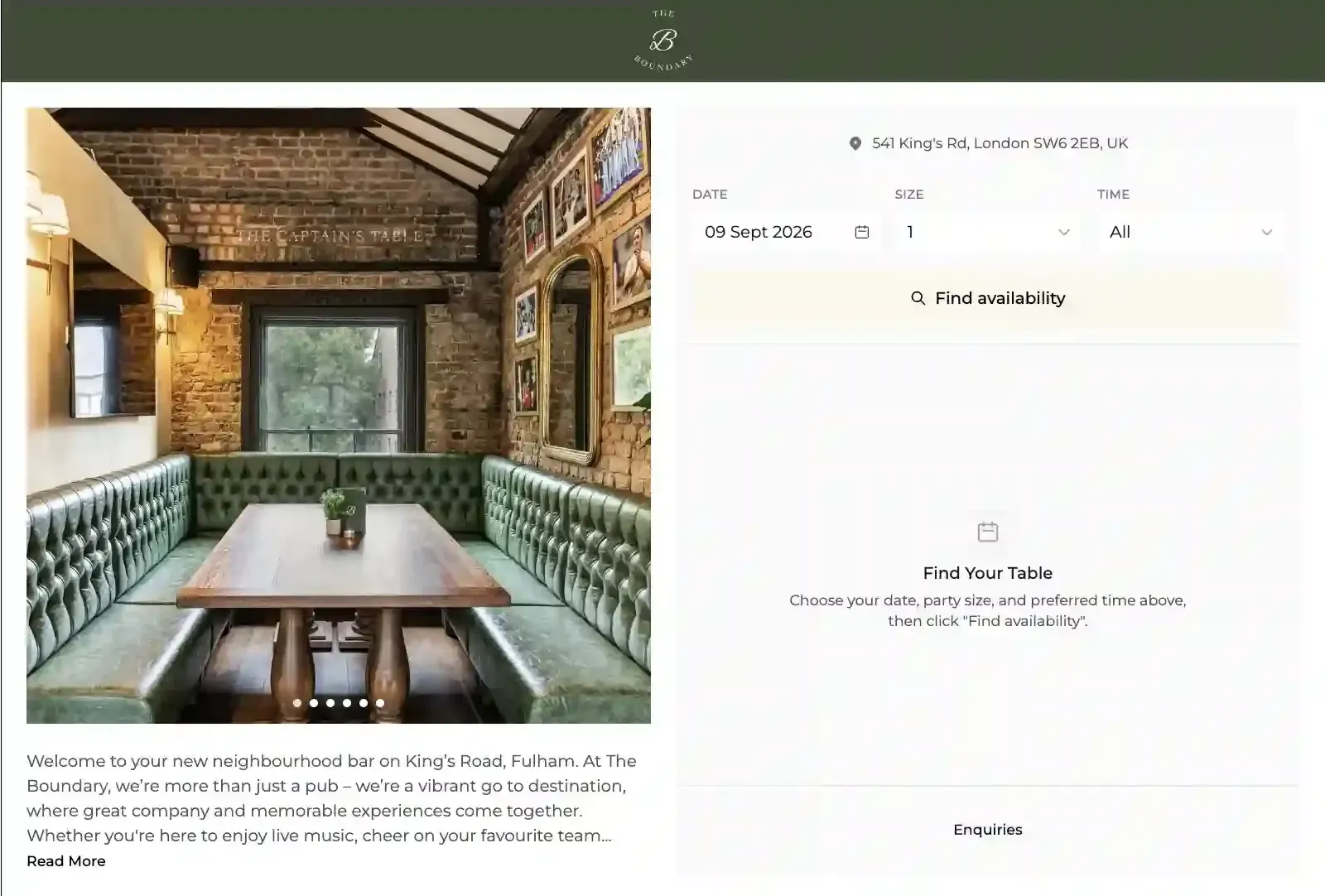Select the last carousel dot
The height and width of the screenshot is (896, 1325).
pyautogui.click(x=380, y=703)
